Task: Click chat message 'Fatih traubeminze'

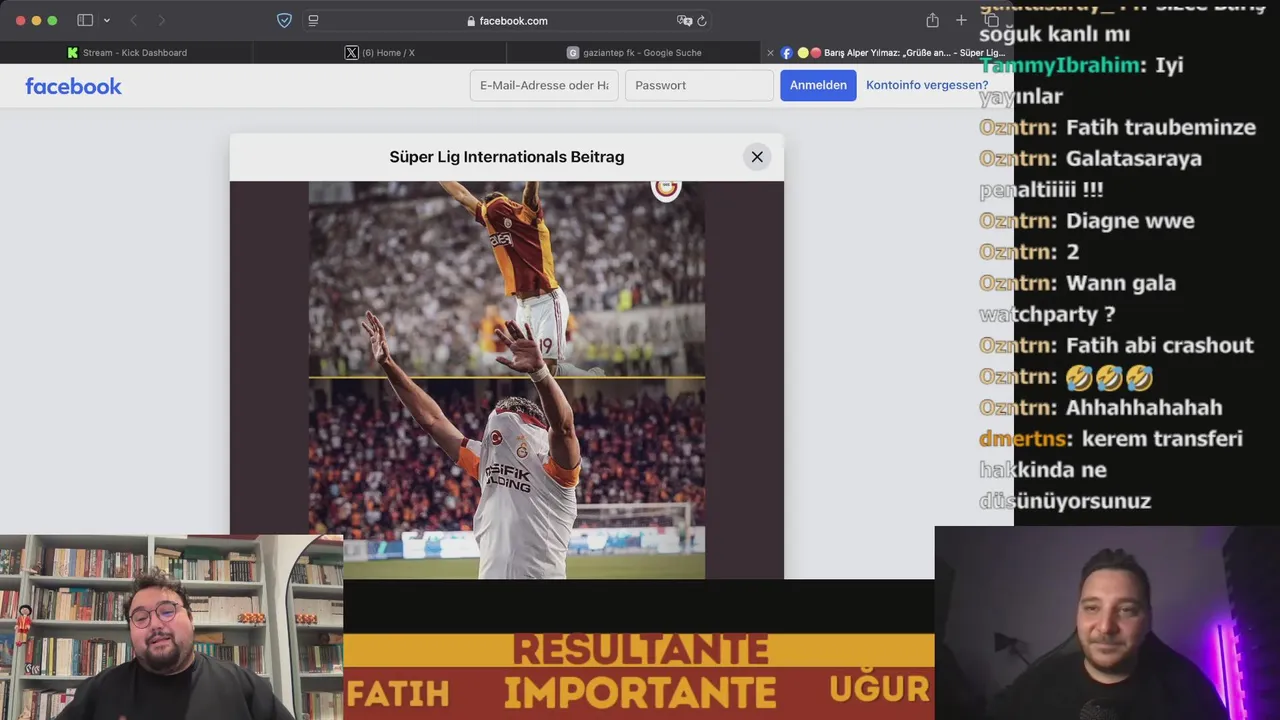Action: tap(1161, 127)
